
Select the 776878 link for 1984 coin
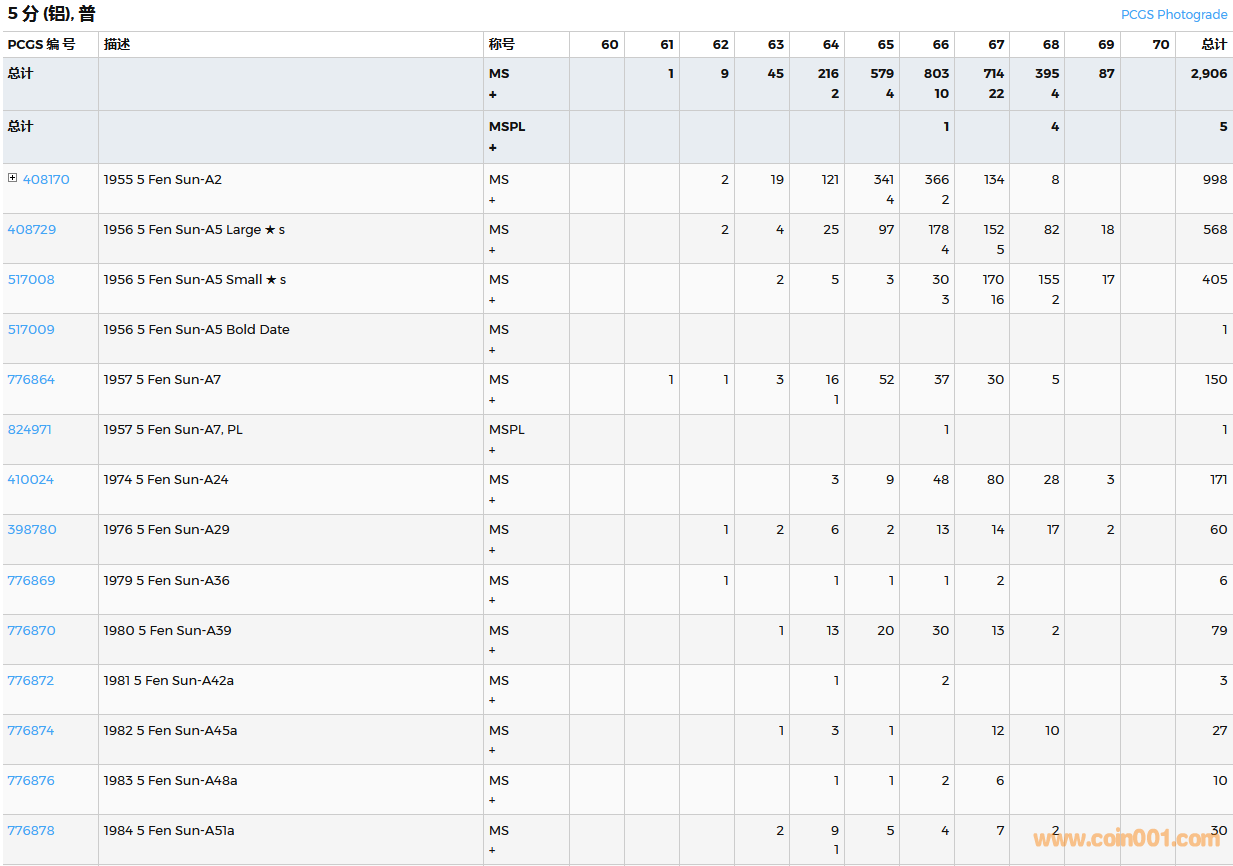(31, 830)
